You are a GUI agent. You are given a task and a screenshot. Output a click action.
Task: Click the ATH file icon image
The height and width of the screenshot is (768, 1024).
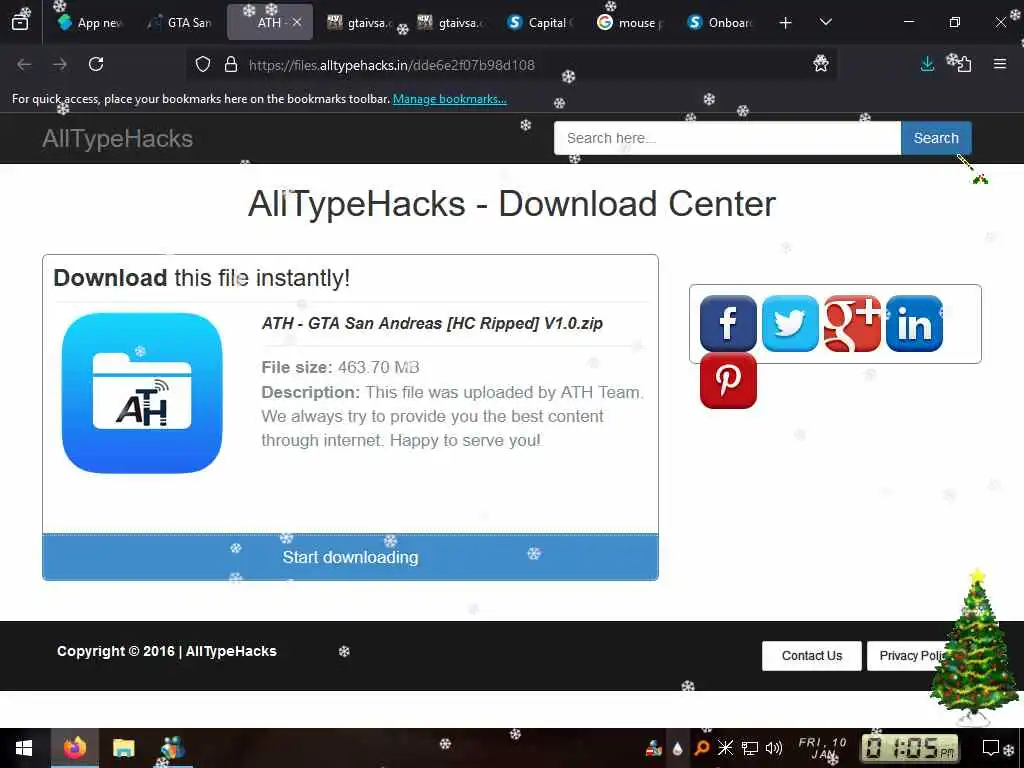tap(142, 393)
